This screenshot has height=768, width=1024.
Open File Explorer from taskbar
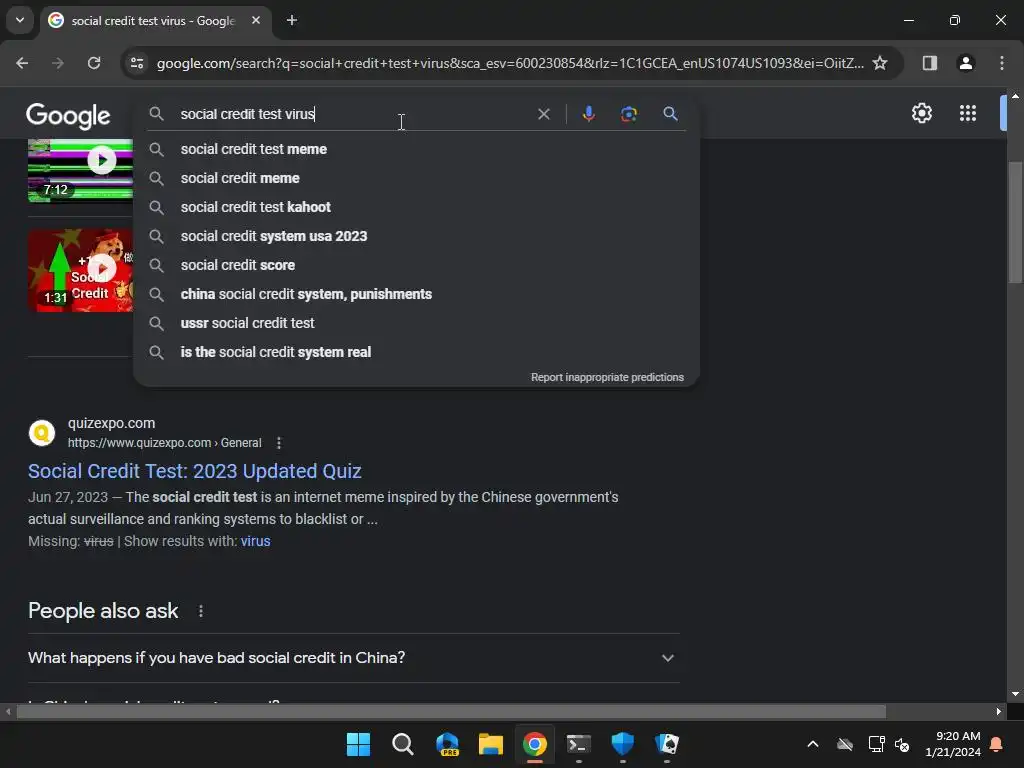click(490, 744)
